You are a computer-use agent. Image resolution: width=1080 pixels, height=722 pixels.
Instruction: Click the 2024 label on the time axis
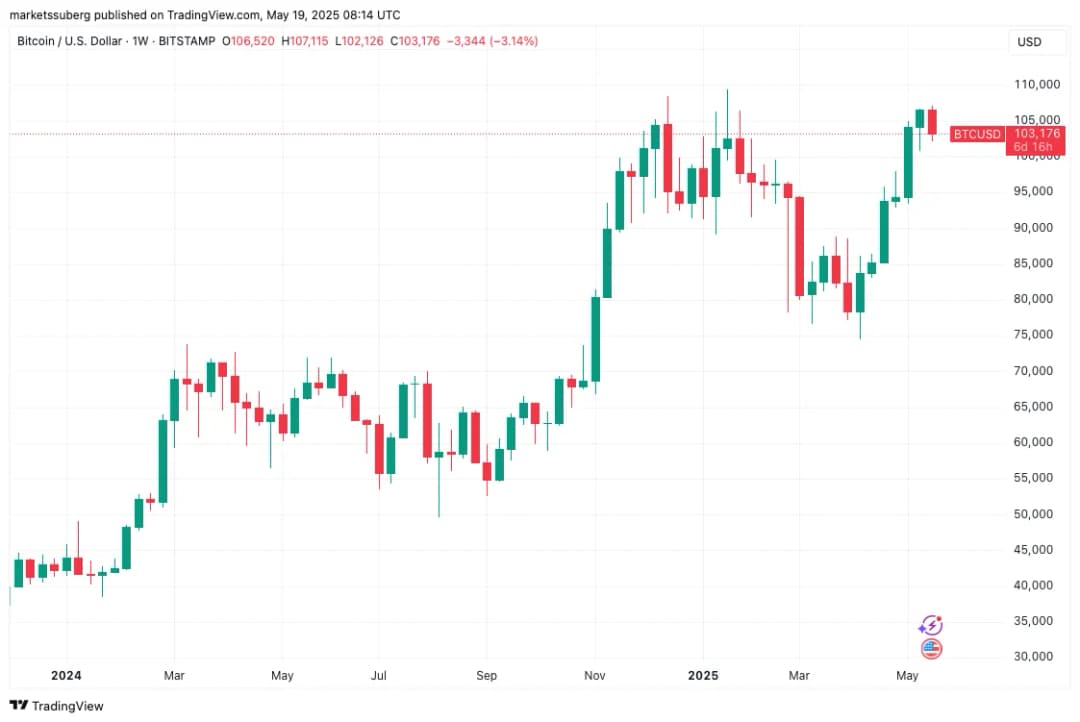66,676
